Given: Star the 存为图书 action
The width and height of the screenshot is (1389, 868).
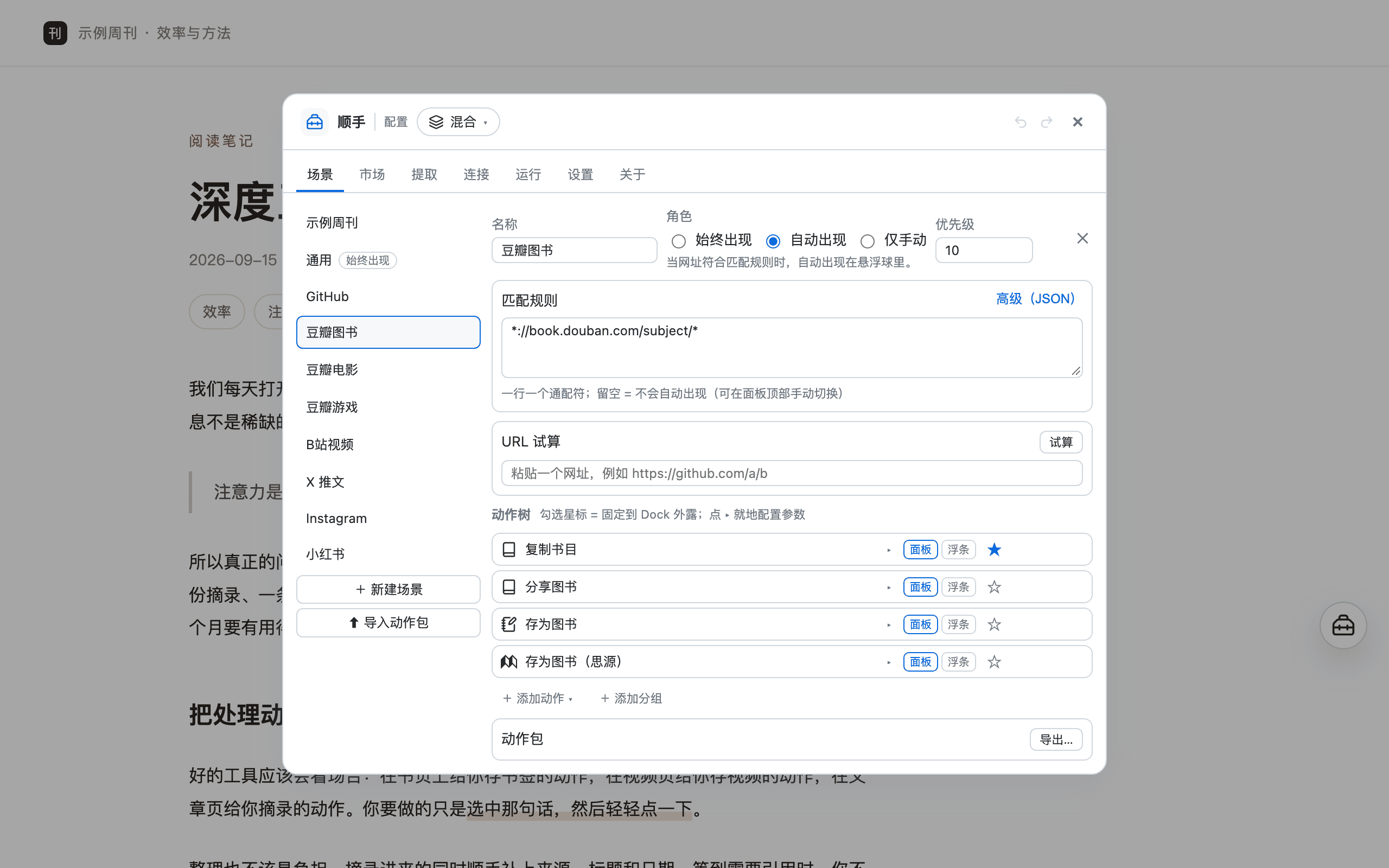Looking at the screenshot, I should pyautogui.click(x=994, y=624).
